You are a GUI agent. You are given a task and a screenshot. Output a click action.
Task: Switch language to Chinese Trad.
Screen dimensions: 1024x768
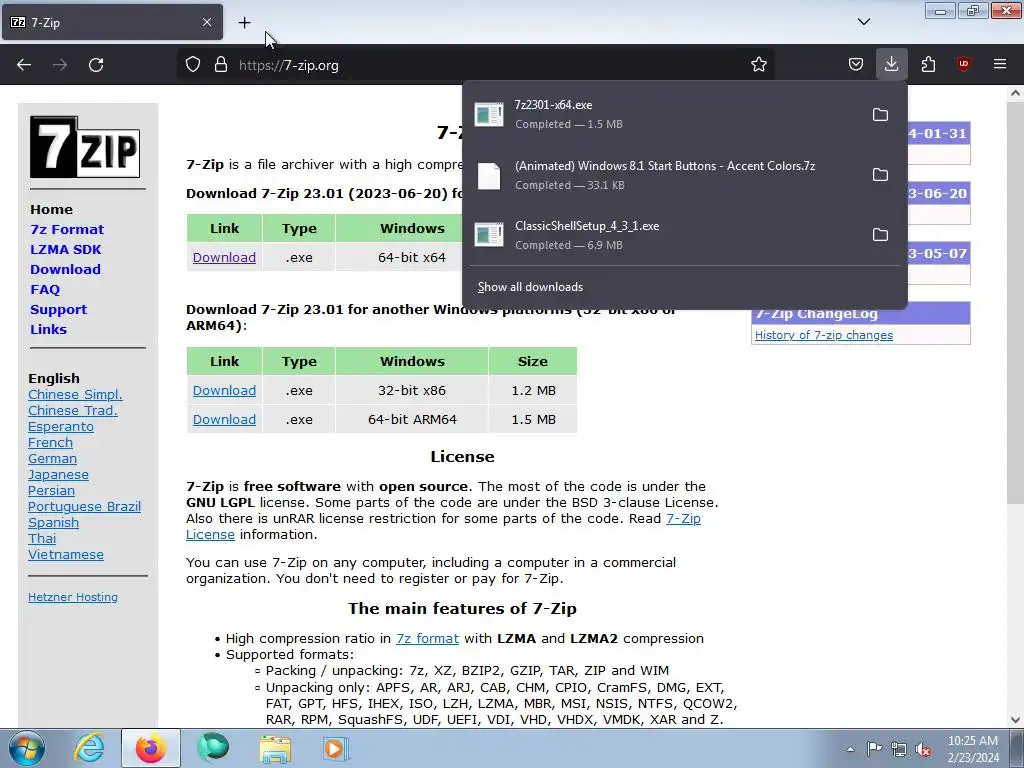[72, 411]
